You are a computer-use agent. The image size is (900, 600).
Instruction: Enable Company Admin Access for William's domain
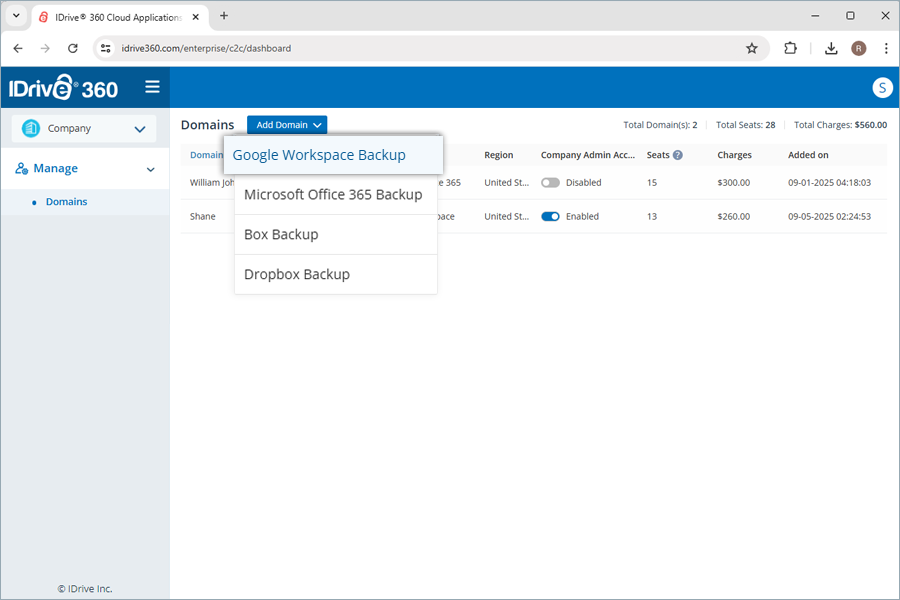click(550, 183)
